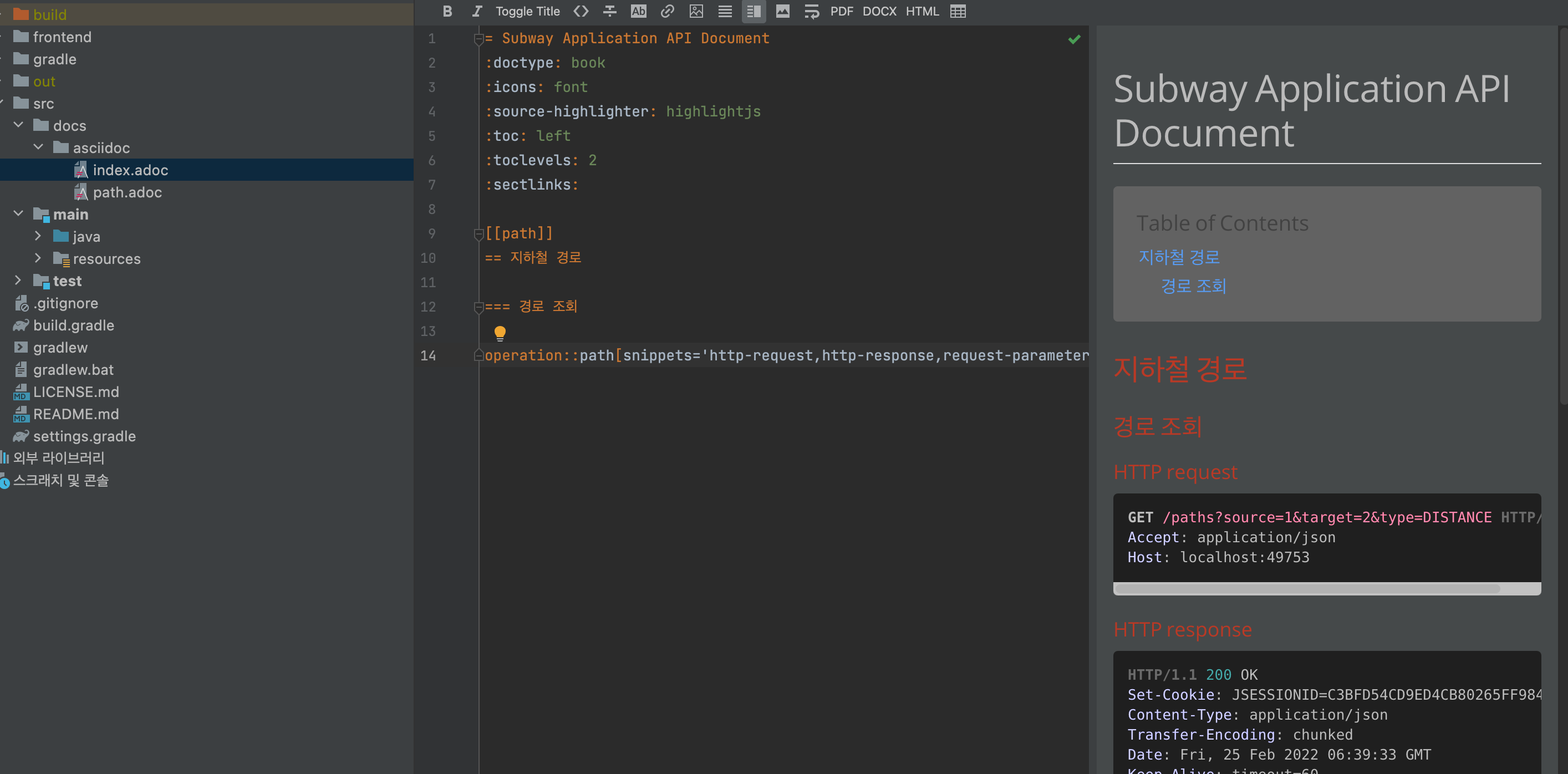
Task: Open path.adoc in the project tree
Action: tap(126, 192)
